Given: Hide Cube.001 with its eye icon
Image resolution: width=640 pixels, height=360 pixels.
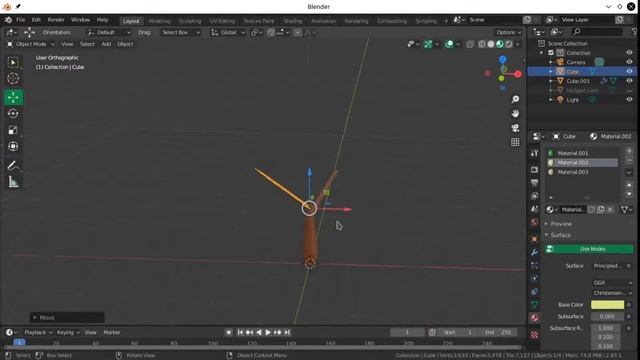Looking at the screenshot, I should [629, 81].
